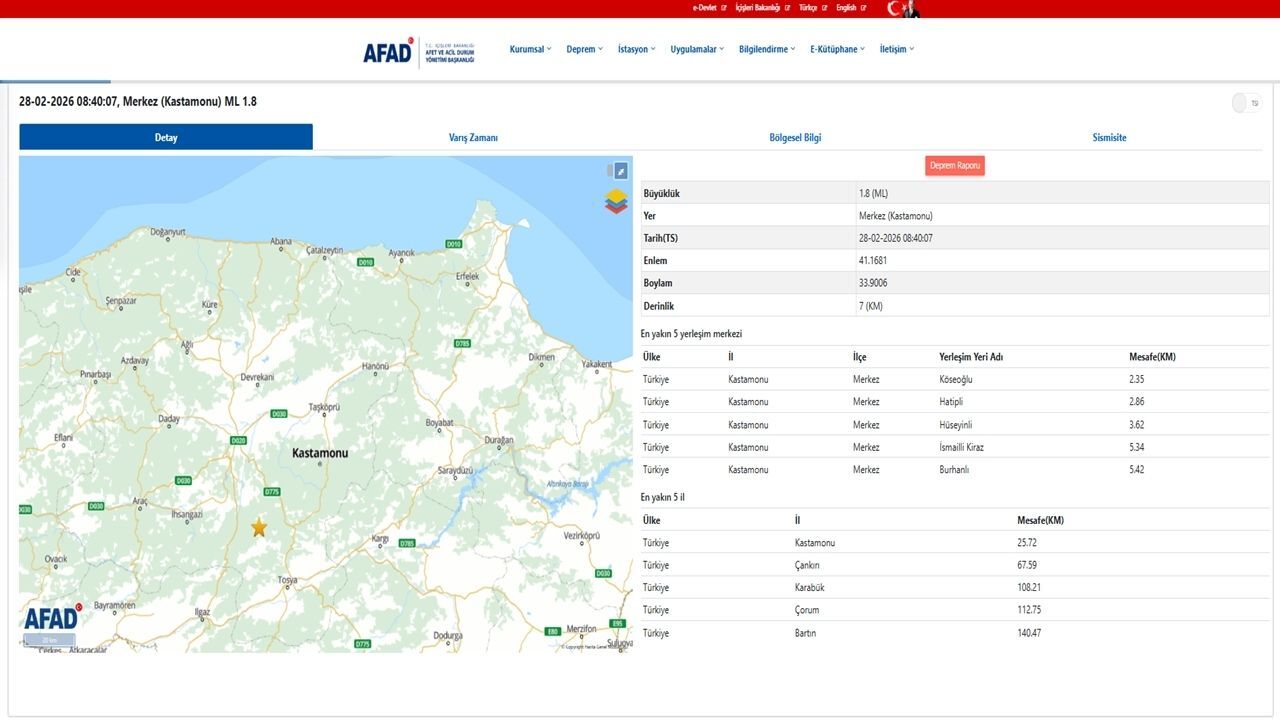Click the Deprem Raporu button

pos(954,165)
